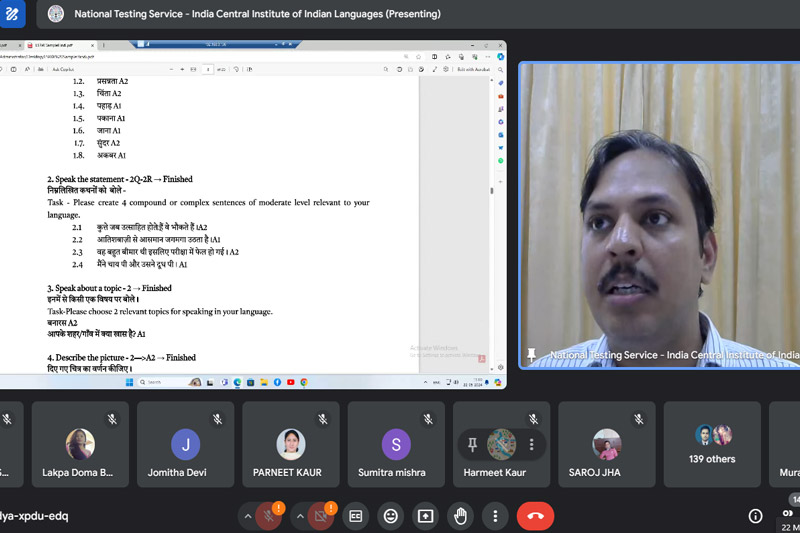Click Edit with Acrobat button

473,69
